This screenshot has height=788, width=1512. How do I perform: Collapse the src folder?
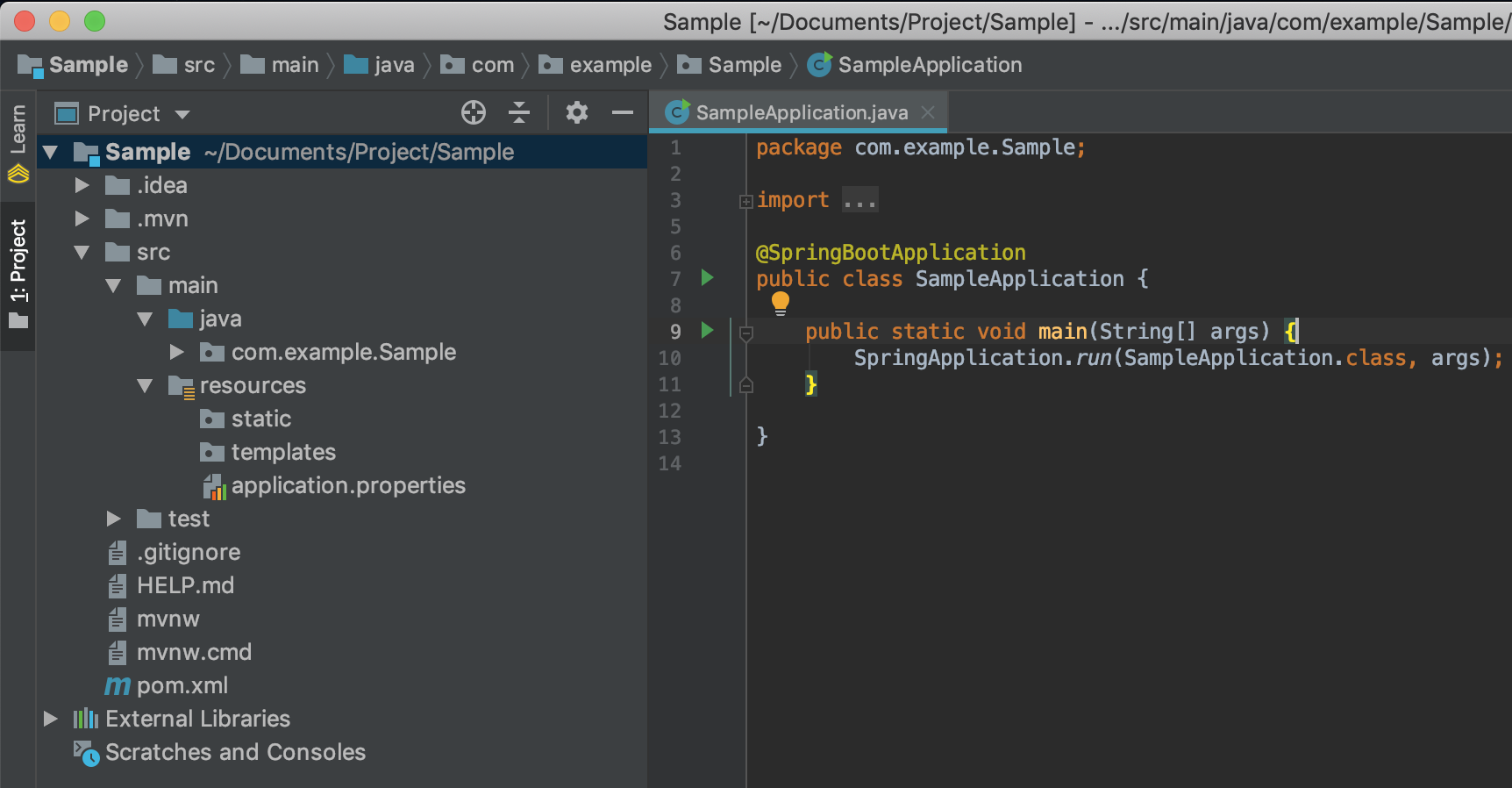pyautogui.click(x=82, y=253)
